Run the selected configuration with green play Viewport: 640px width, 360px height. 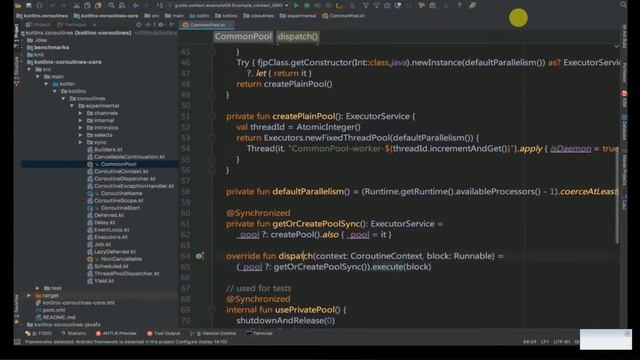coord(296,5)
